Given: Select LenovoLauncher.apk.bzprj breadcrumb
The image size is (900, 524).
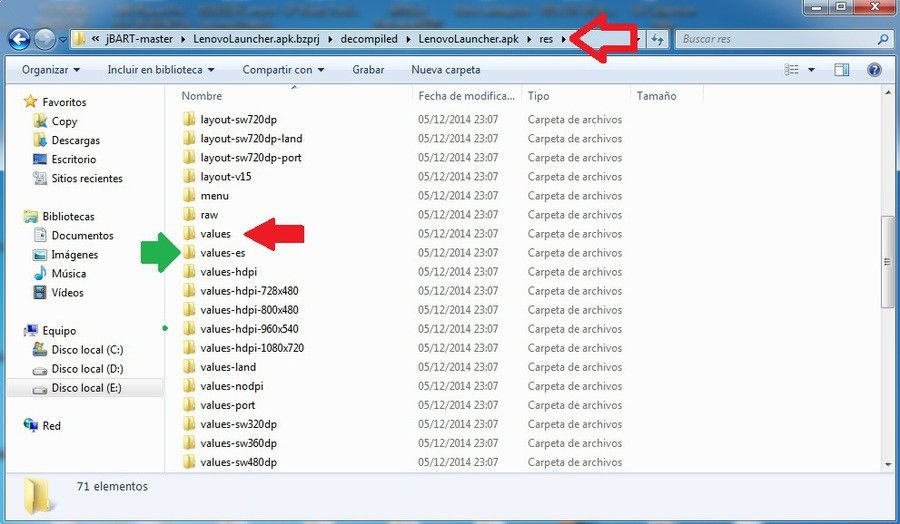Looking at the screenshot, I should pos(256,39).
